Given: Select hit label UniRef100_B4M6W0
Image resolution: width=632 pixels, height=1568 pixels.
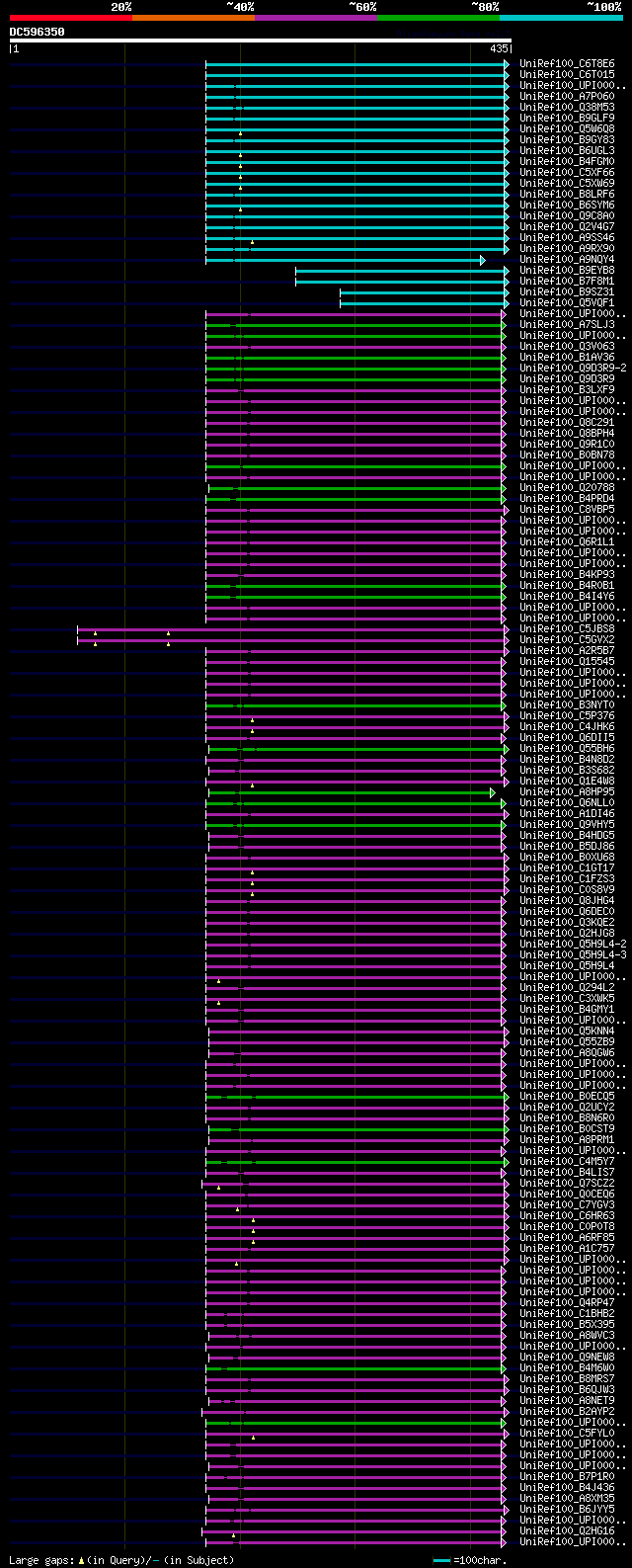Looking at the screenshot, I should (x=567, y=1368).
